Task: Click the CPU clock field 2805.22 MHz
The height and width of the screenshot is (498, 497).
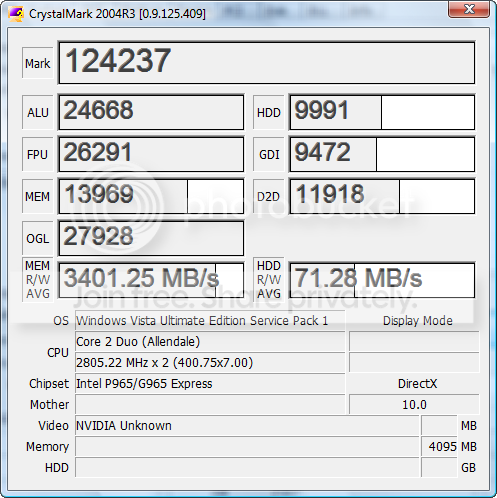Action: pyautogui.click(x=210, y=363)
